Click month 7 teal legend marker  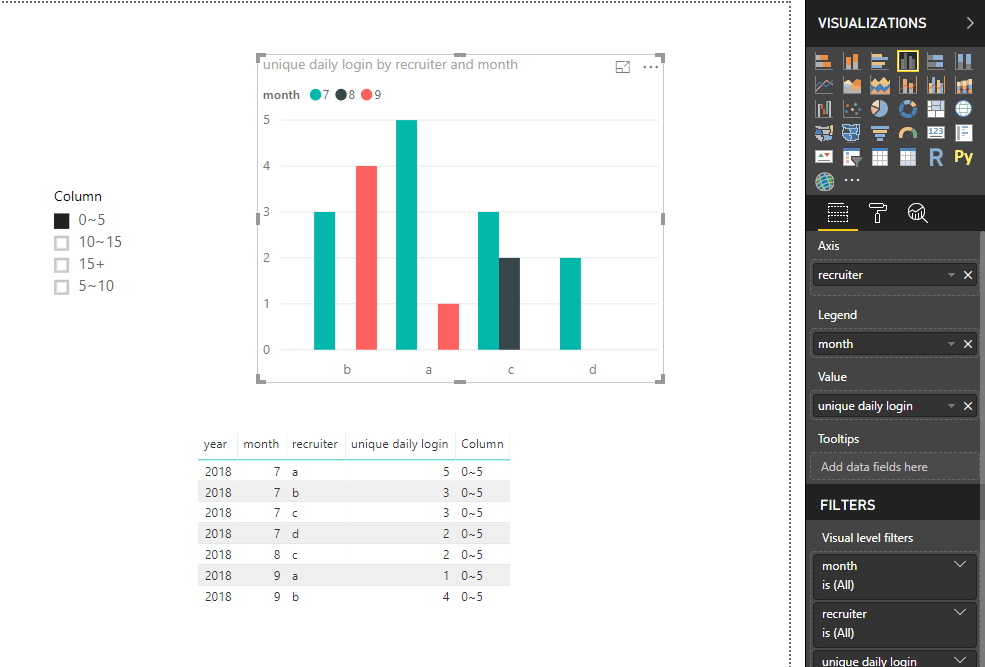click(315, 95)
